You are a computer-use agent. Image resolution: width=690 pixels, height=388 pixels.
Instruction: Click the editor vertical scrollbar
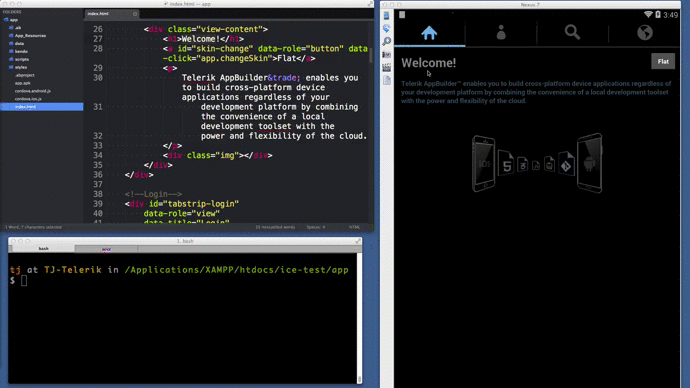[371, 55]
